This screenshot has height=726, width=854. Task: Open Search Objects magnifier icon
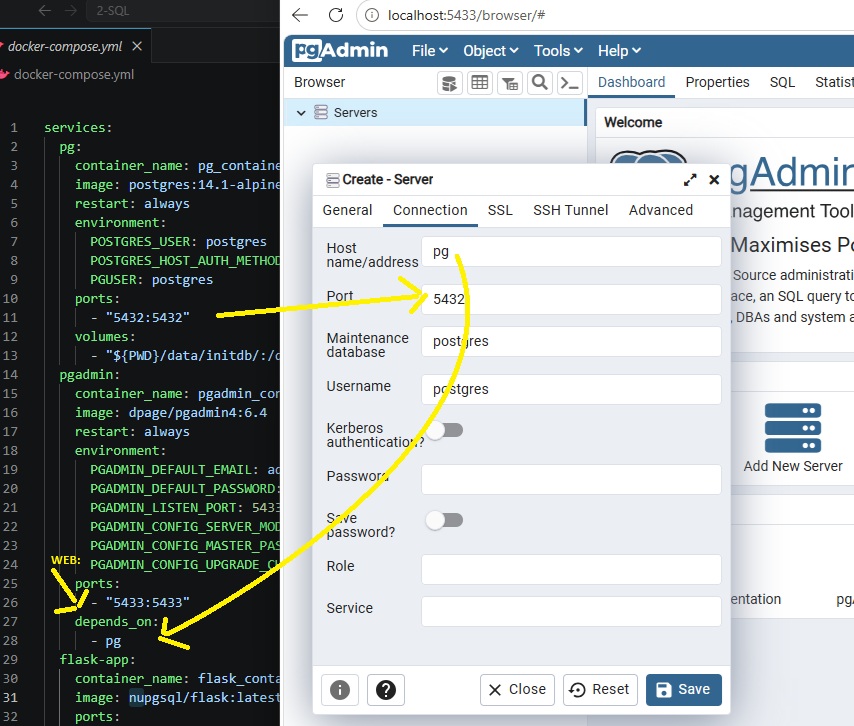point(540,83)
